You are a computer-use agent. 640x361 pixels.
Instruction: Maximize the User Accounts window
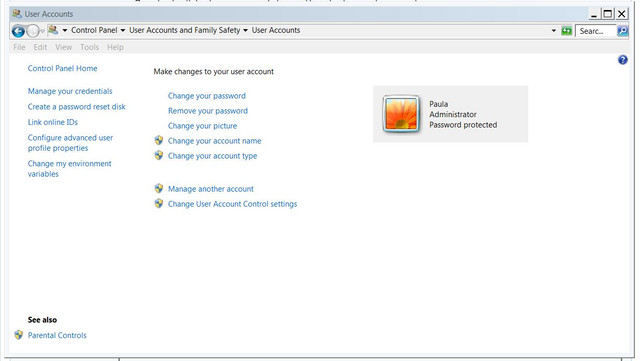pos(608,14)
